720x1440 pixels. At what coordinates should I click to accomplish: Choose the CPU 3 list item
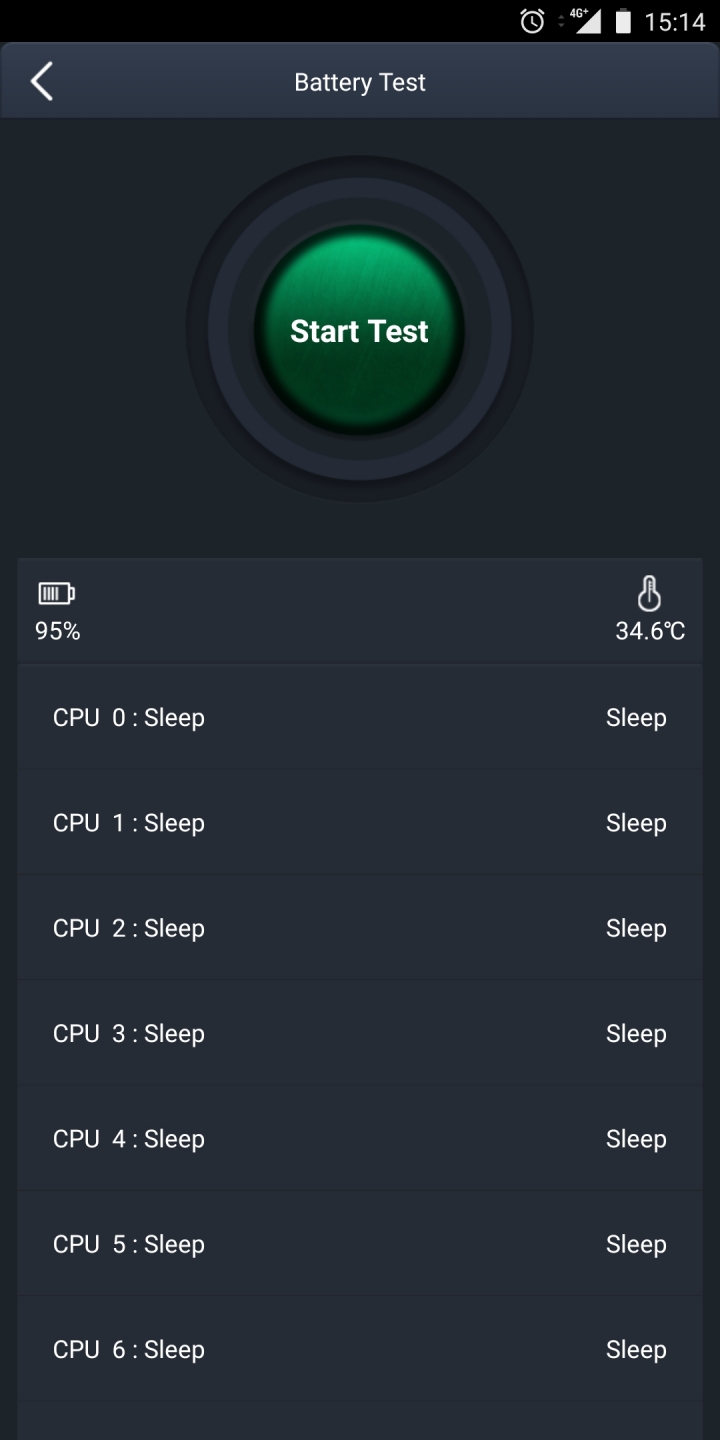[x=360, y=1033]
